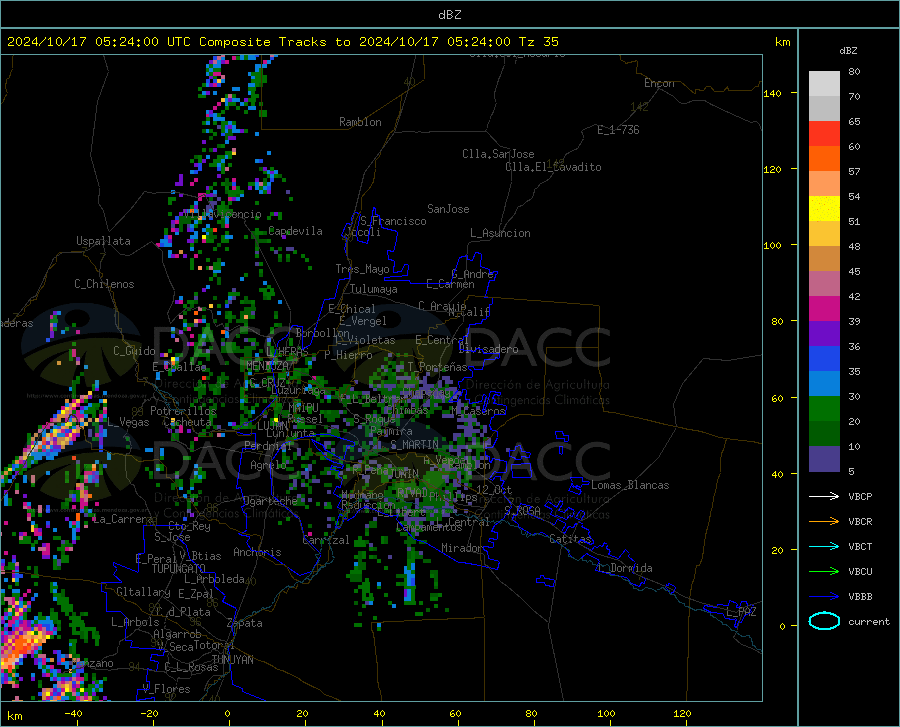Click the '140' tick on the right axis

772,93
